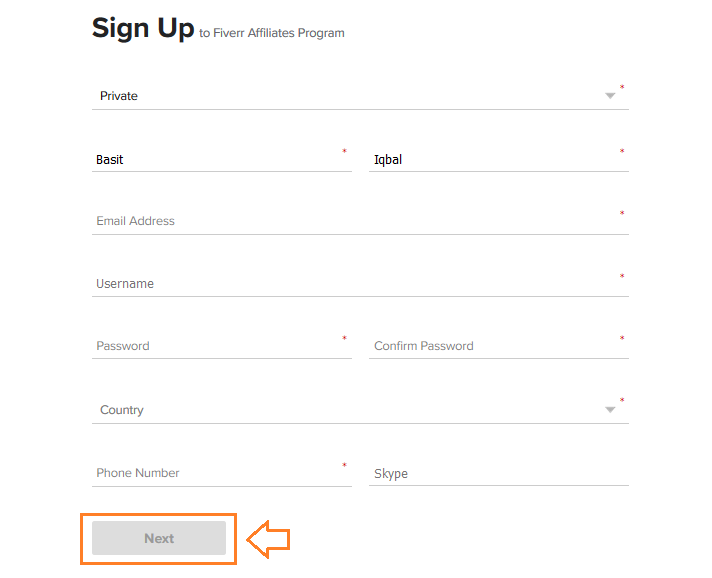Click the arrow icon on the Country selector
The height and width of the screenshot is (578, 712).
click(610, 410)
